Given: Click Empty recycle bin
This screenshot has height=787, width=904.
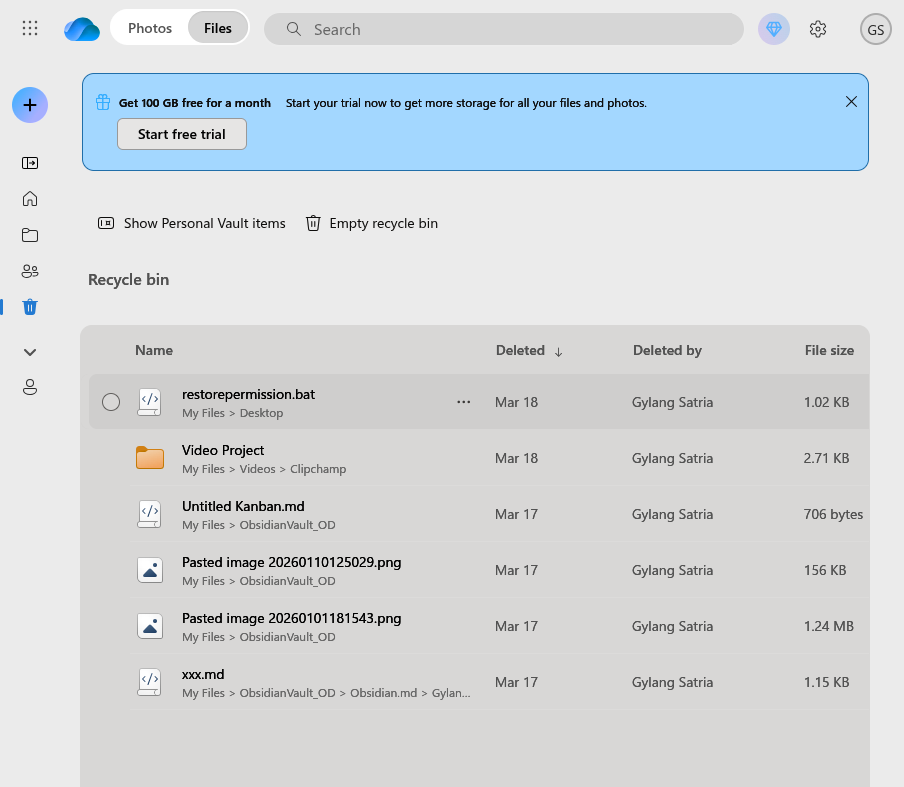Looking at the screenshot, I should 372,223.
